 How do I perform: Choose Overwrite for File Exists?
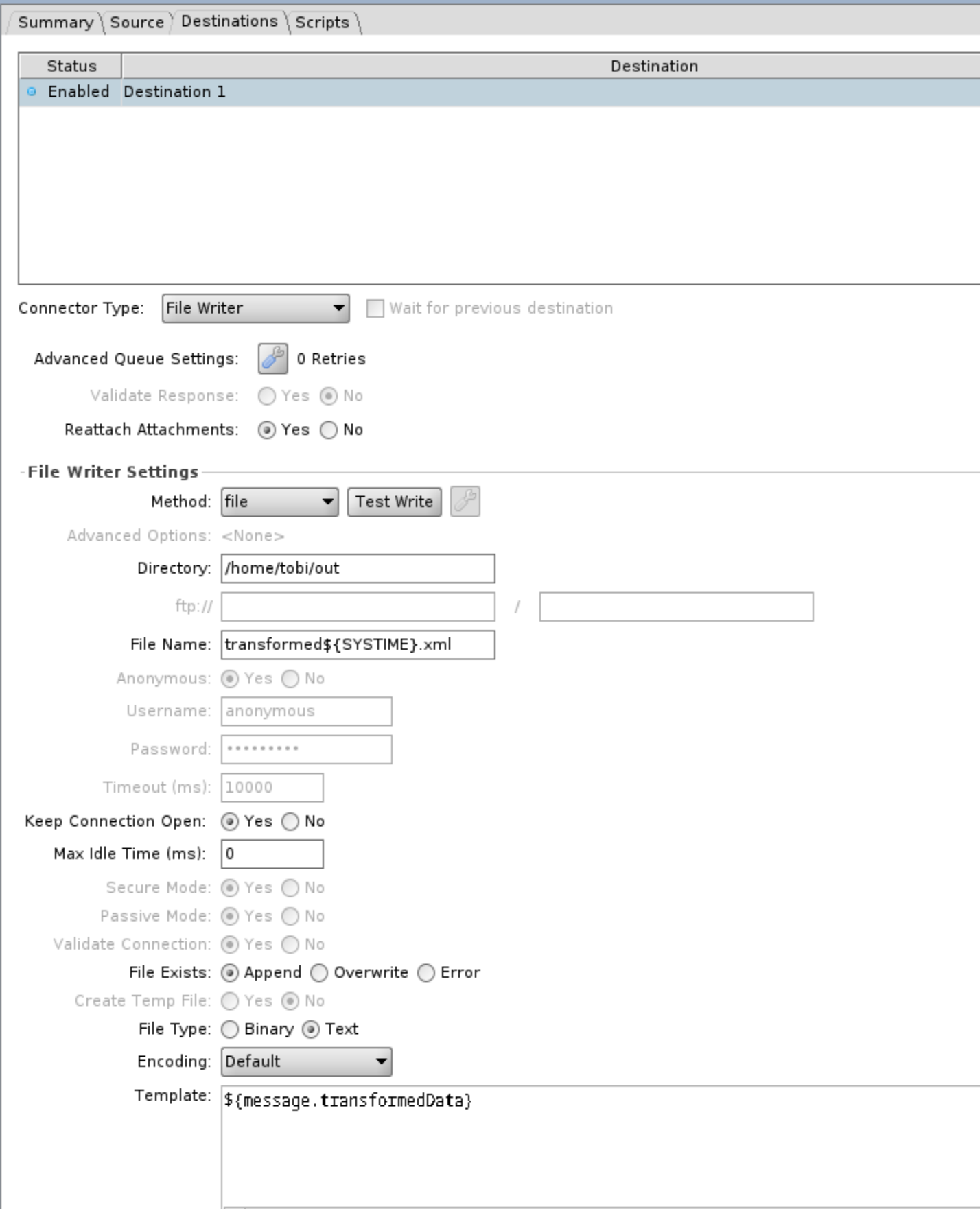319,973
